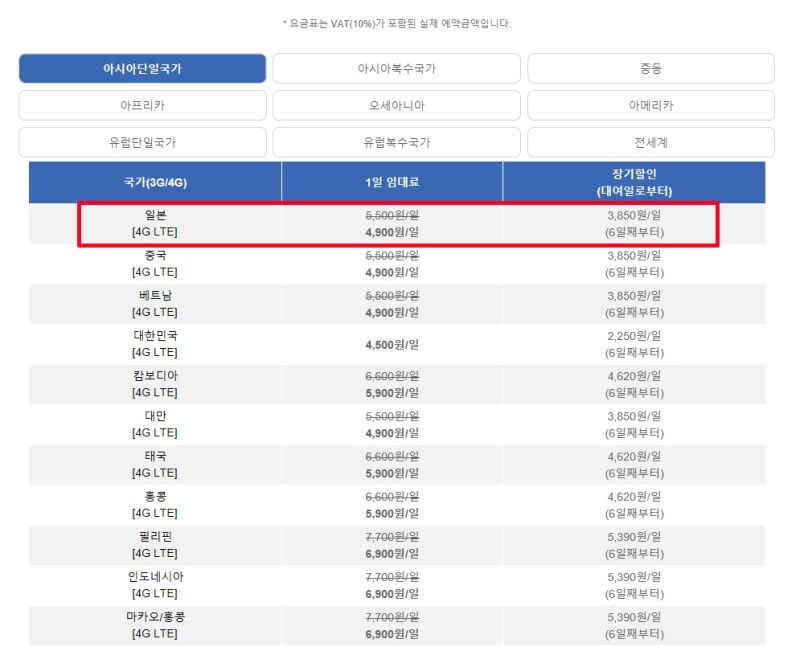800x647 pixels.
Task: Switch to the 아메리카 tab
Action: [651, 106]
